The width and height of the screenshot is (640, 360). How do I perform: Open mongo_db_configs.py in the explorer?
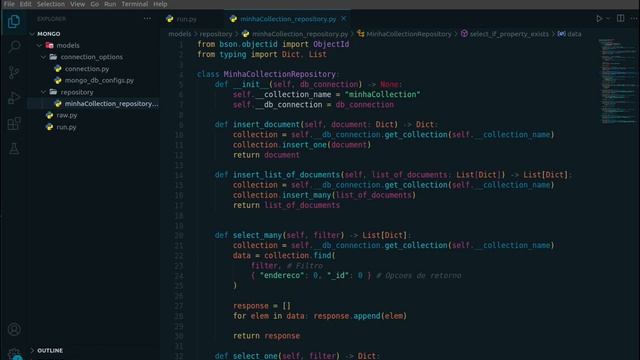point(99,80)
